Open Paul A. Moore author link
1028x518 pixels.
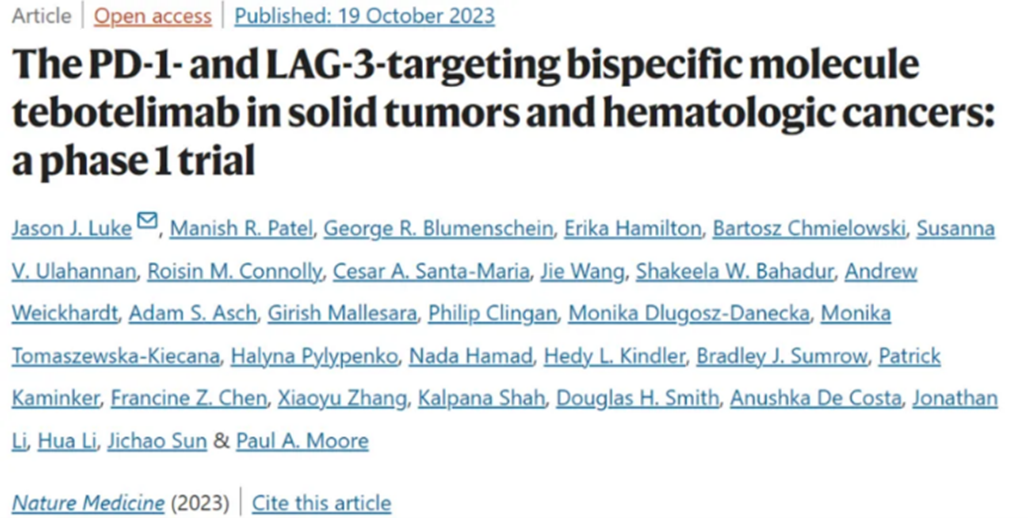(x=302, y=441)
